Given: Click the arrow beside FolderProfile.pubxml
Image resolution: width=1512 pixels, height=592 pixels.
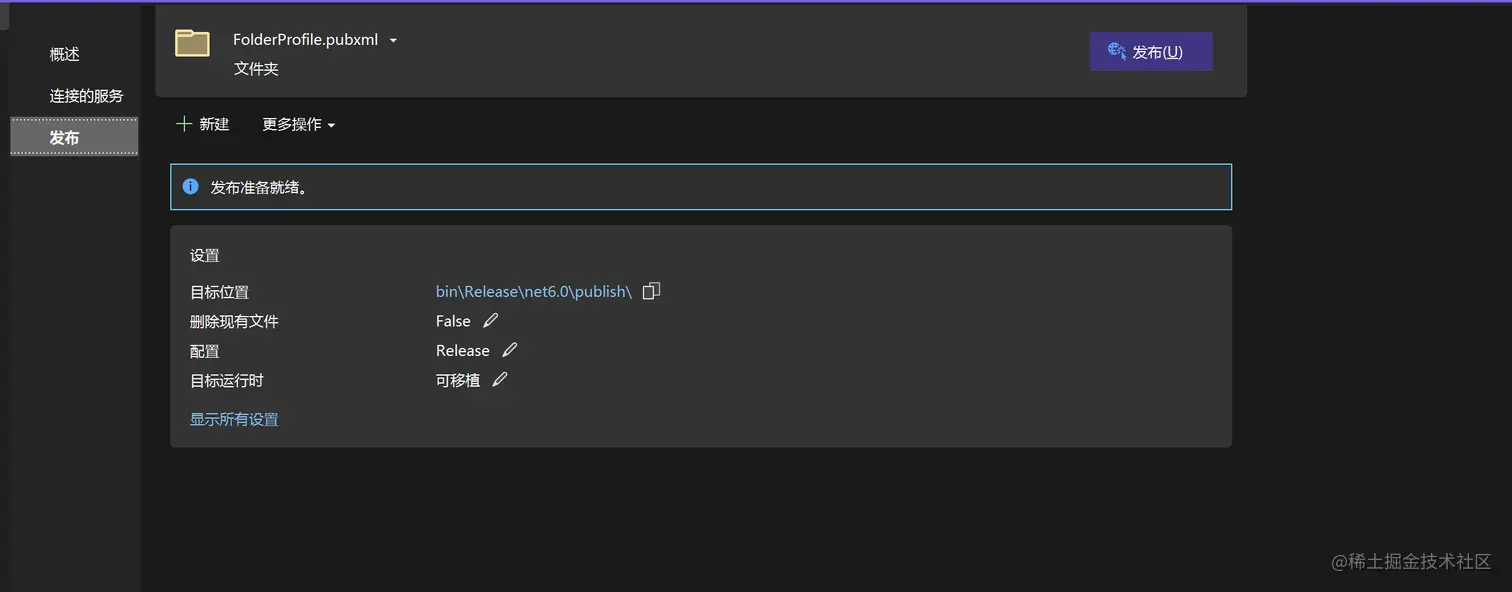Looking at the screenshot, I should (393, 41).
